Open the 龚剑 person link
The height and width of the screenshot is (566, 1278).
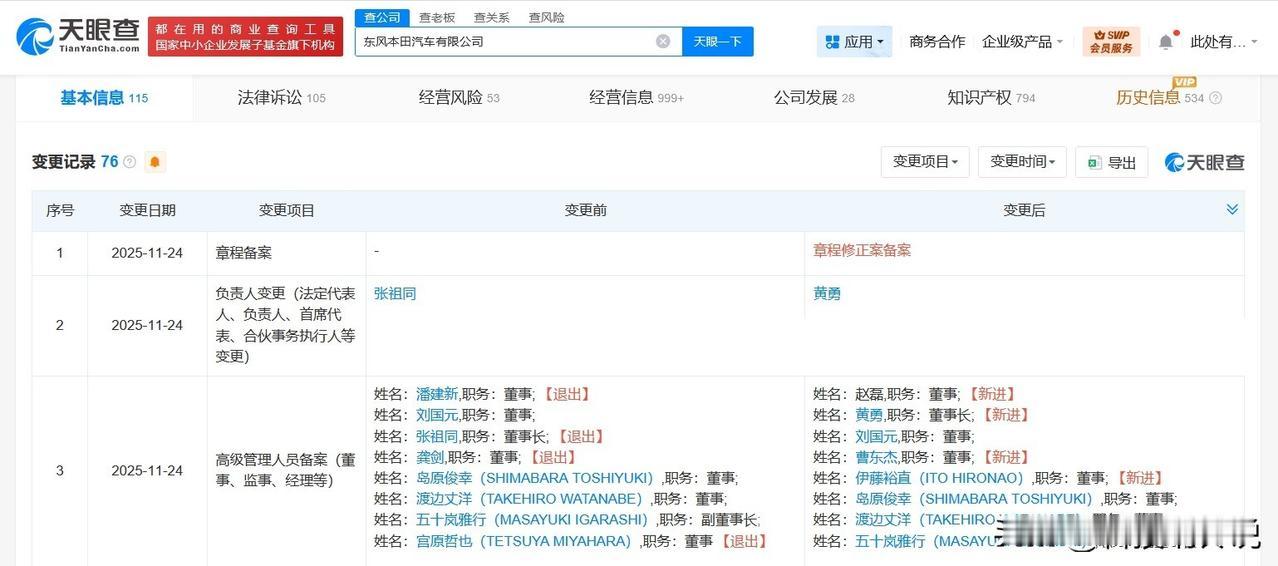pyautogui.click(x=430, y=457)
